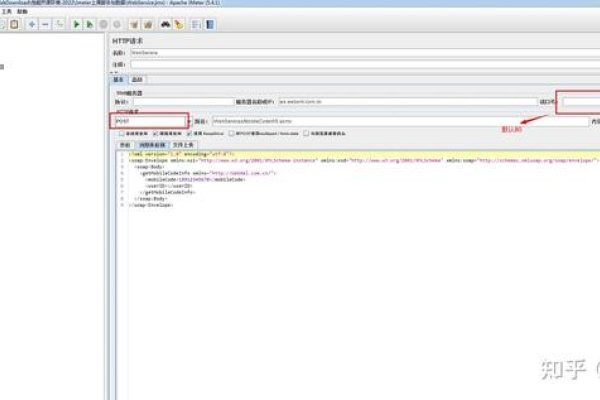Open the Function Helper dialog icon

pos(196,24)
